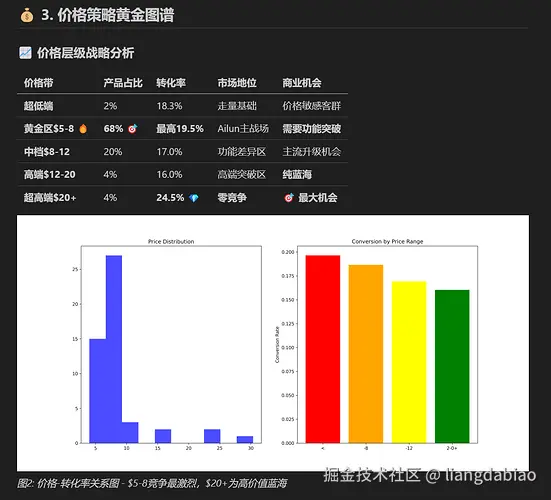Click the 主流升级机会 cell

point(312,152)
